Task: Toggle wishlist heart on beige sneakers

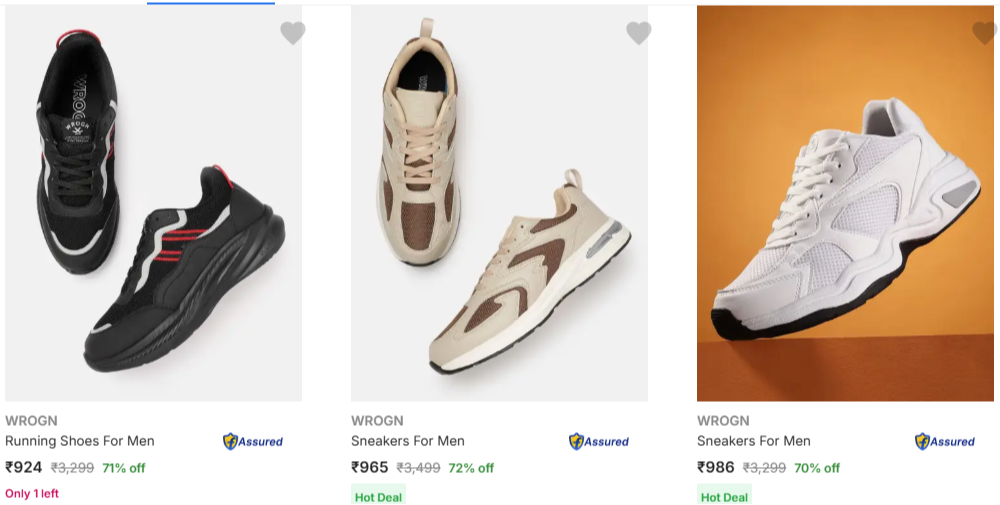Action: tap(638, 33)
